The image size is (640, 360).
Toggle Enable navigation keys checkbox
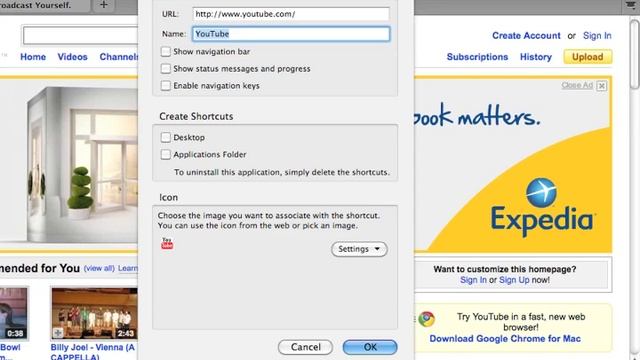click(165, 86)
